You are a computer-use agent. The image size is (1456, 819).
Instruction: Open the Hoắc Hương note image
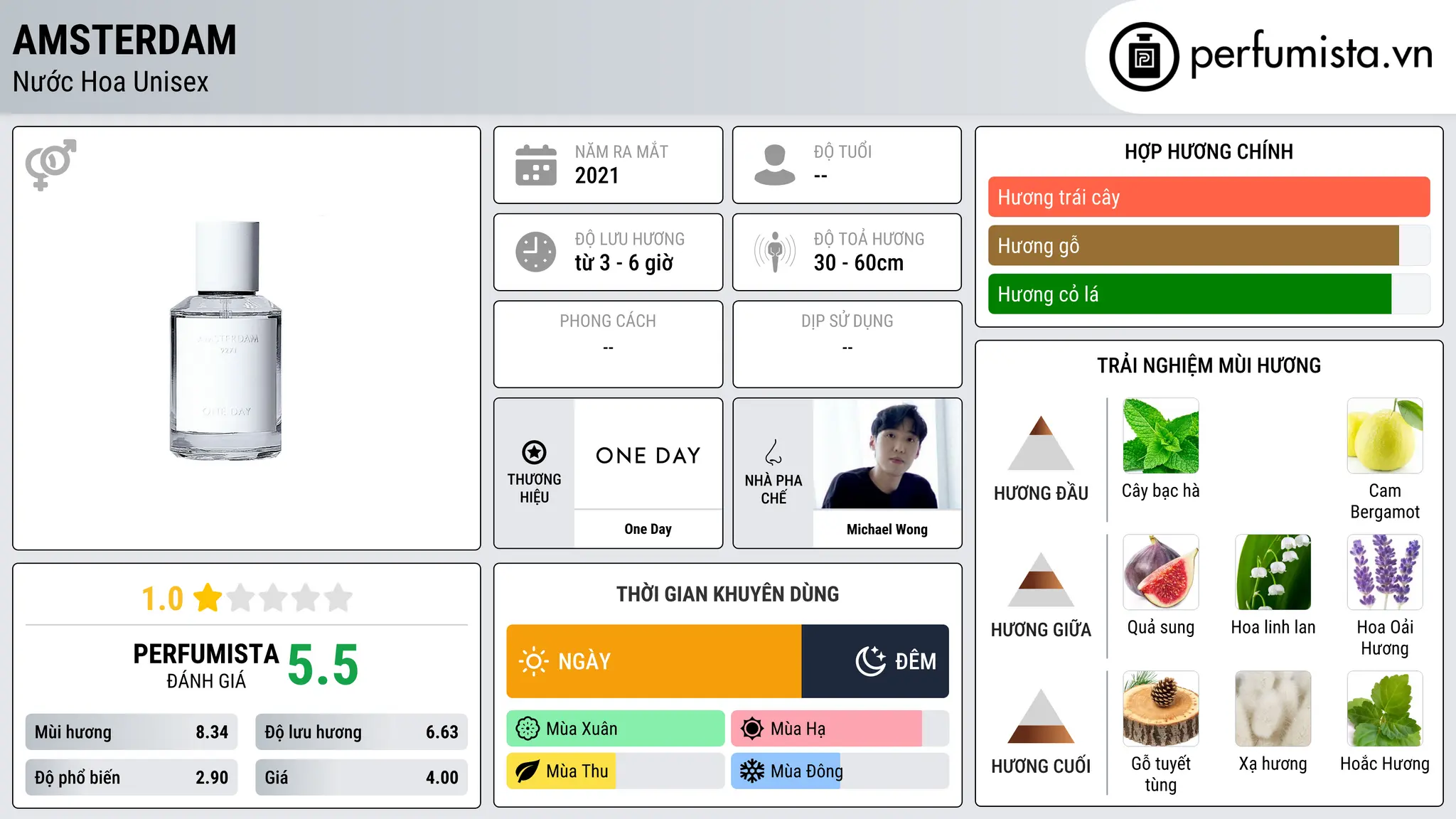pyautogui.click(x=1385, y=709)
